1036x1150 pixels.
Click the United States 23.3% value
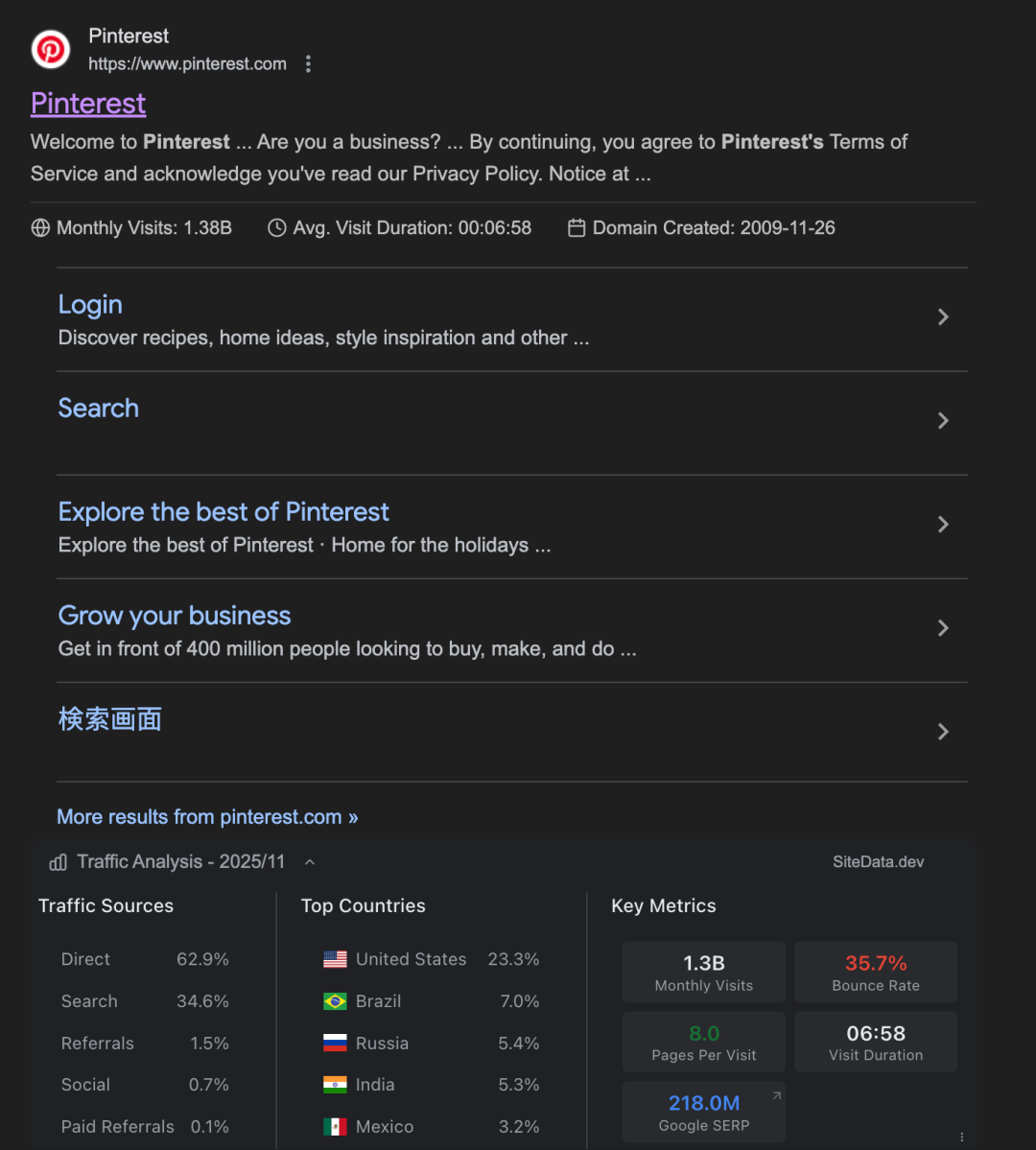tap(513, 959)
